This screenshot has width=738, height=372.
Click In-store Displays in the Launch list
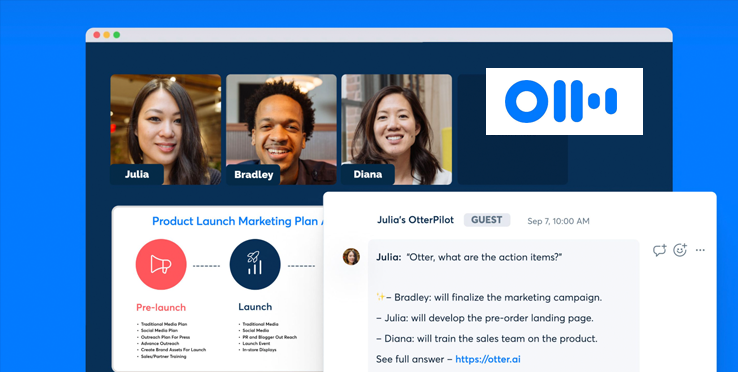click(259, 350)
